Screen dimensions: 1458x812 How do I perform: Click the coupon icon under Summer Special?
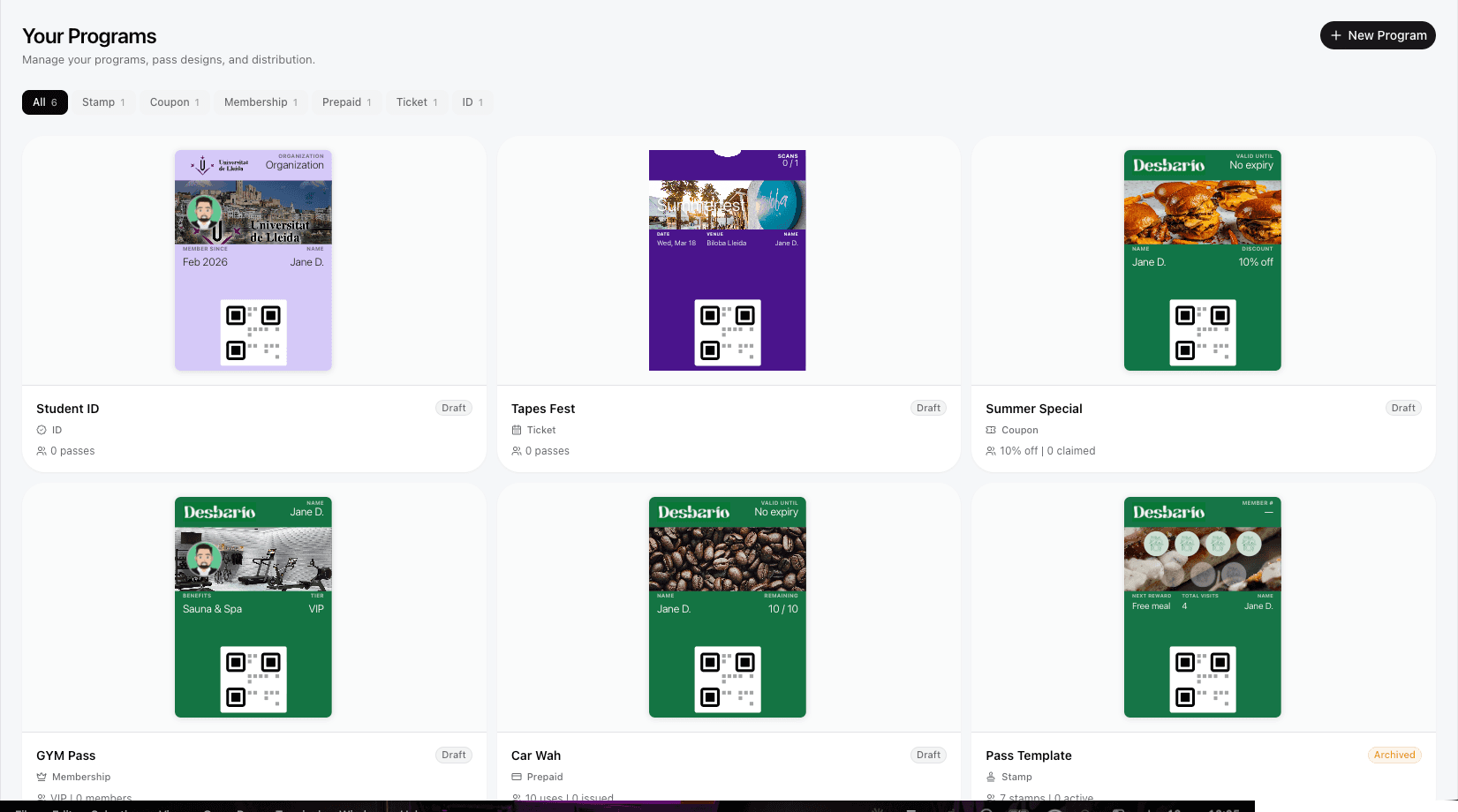[x=992, y=430]
